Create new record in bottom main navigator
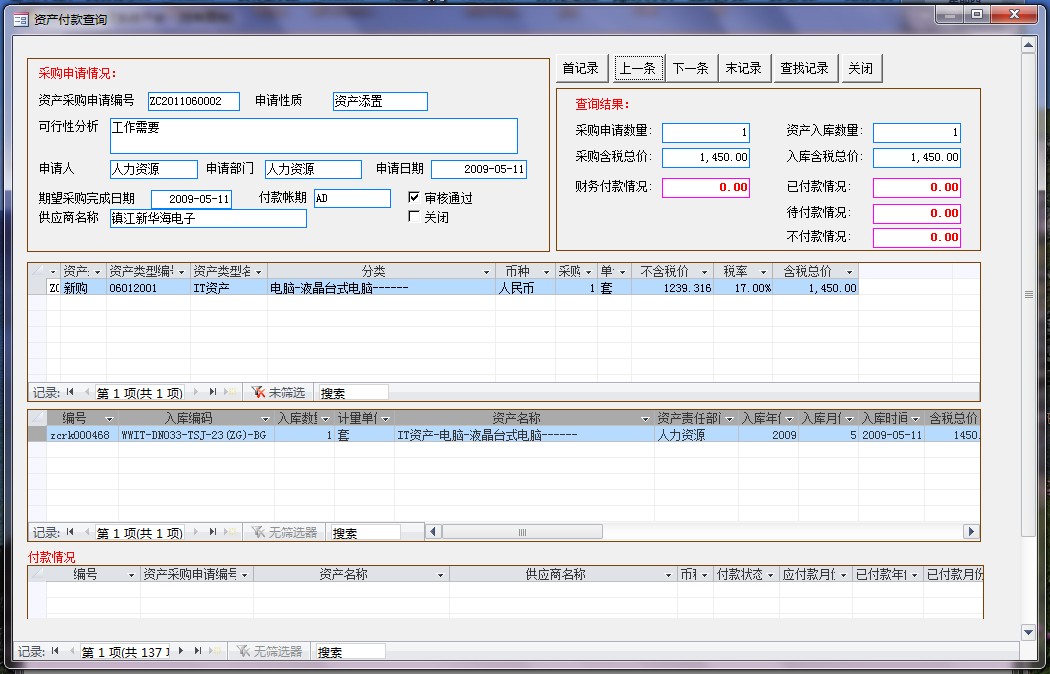Viewport: 1050px width, 674px height. pyautogui.click(x=215, y=651)
